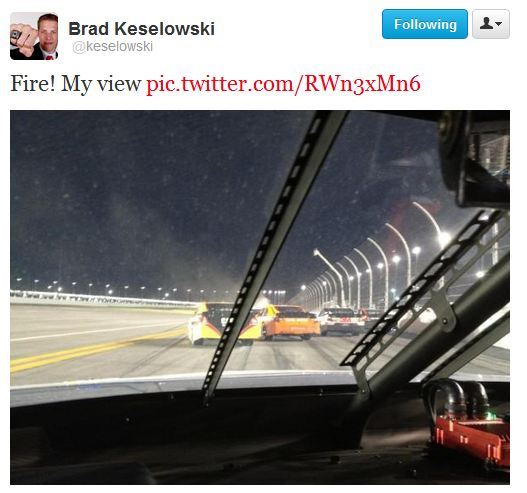The width and height of the screenshot is (527, 493).
Task: Open the pic.twitter.com/RWn3xMn6 link
Action: 283,83
